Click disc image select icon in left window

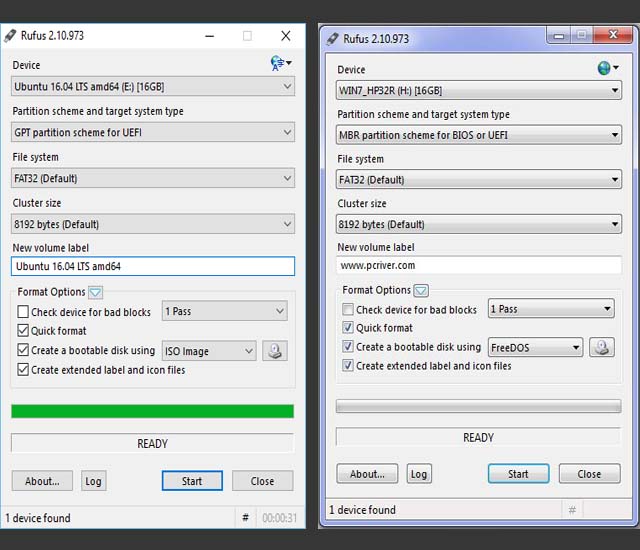pyautogui.click(x=275, y=351)
